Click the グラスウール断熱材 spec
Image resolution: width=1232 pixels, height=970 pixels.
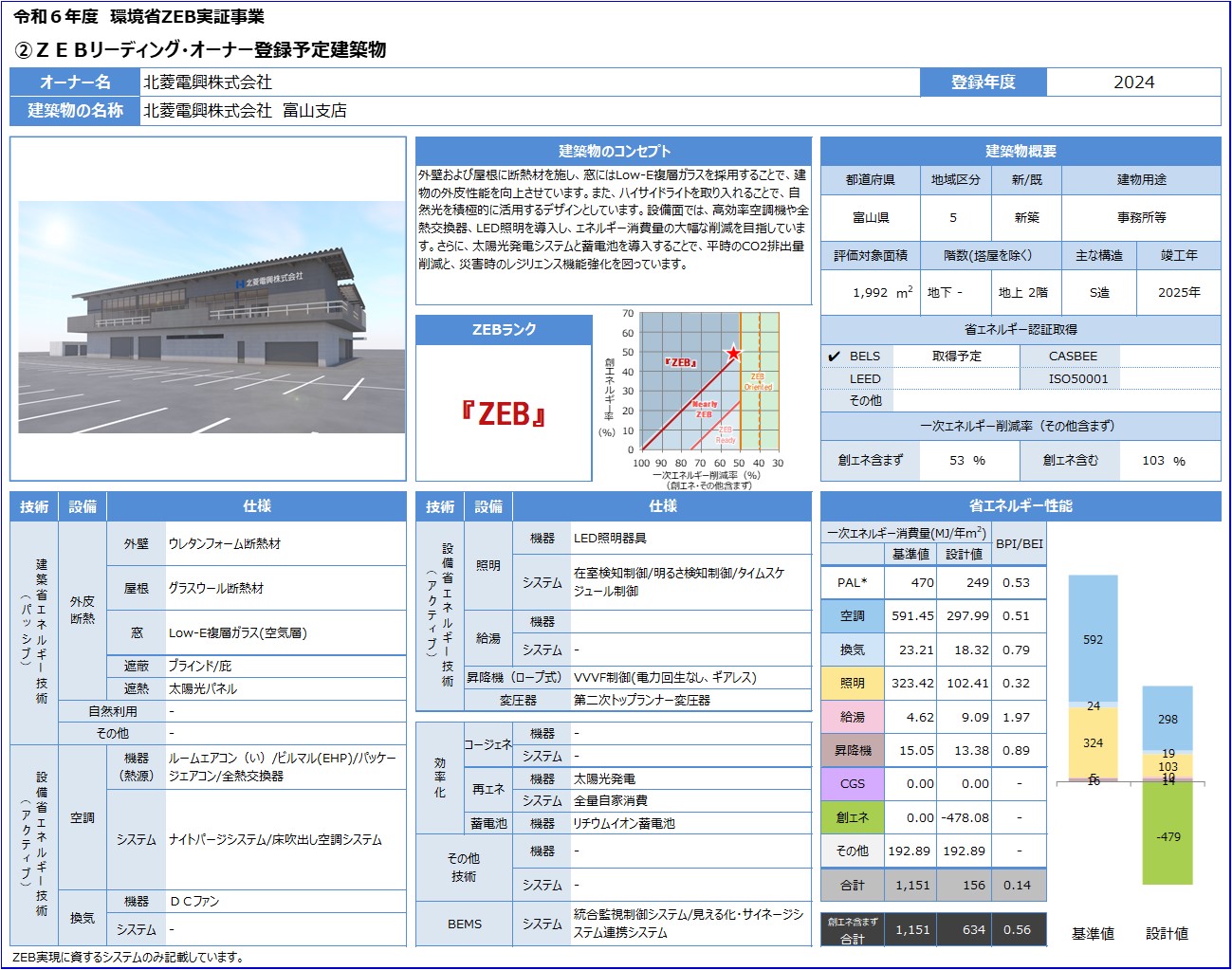click(215, 589)
